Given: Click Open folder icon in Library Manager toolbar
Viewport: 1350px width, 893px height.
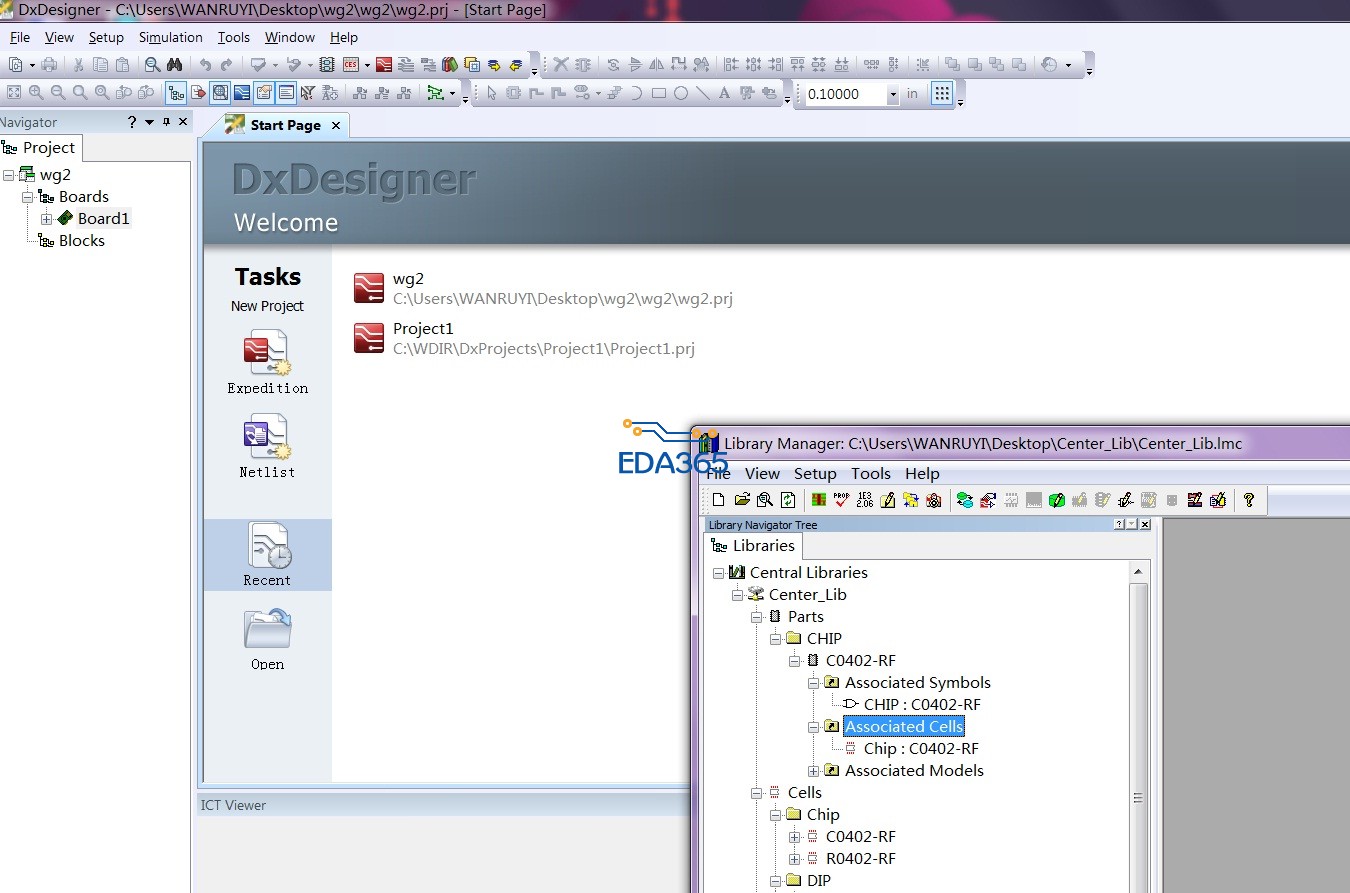Looking at the screenshot, I should click(742, 500).
